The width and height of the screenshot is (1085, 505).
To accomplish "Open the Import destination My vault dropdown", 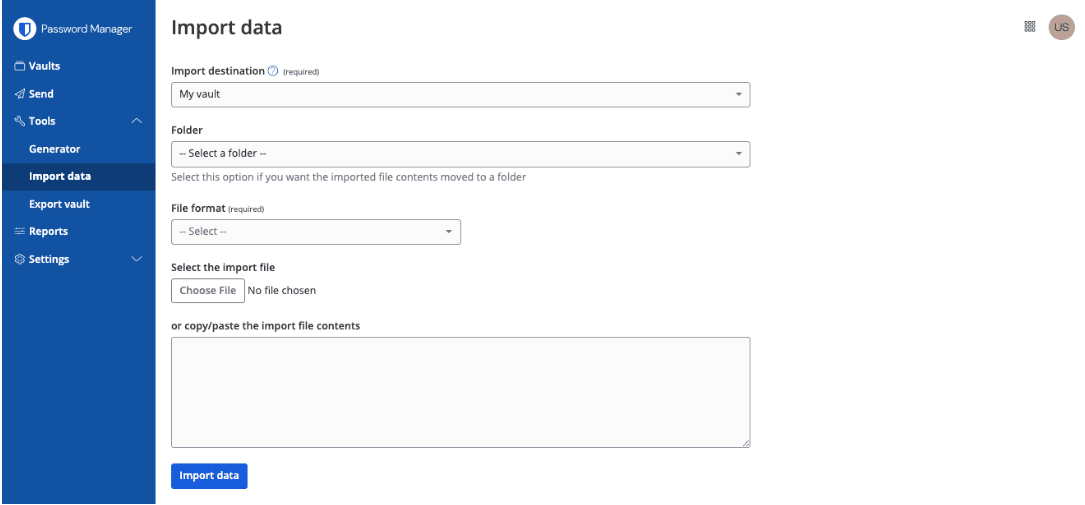I will coord(461,95).
